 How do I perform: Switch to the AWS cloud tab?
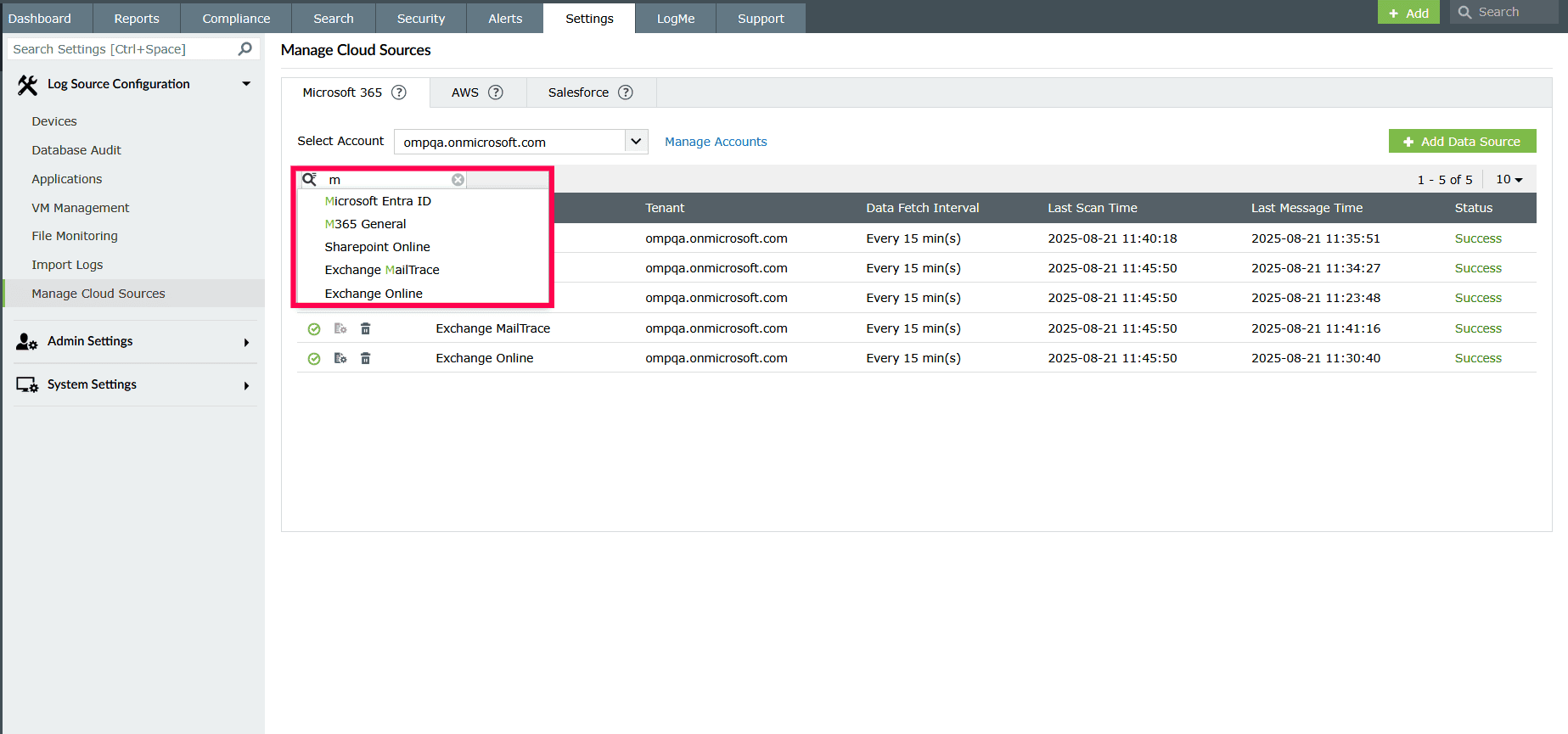tap(465, 92)
